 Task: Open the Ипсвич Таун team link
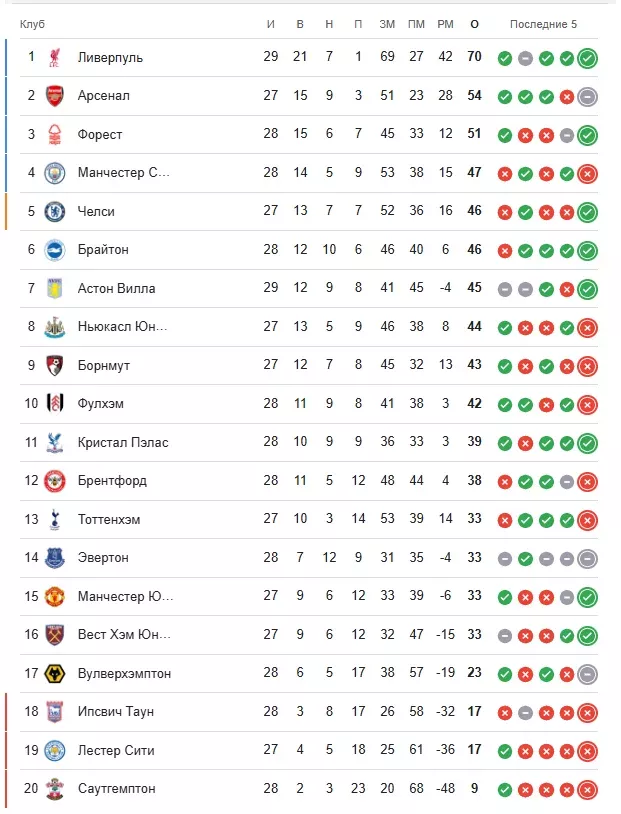116,711
